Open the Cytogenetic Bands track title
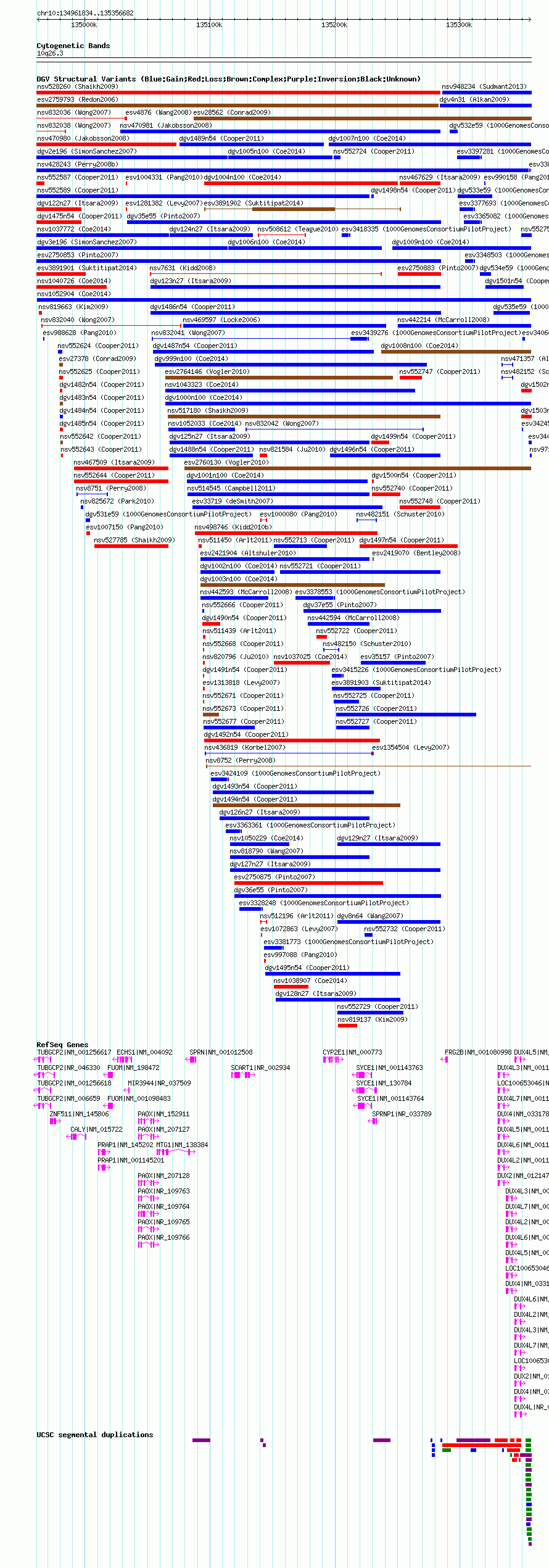This screenshot has height=1568, width=549. point(73,46)
